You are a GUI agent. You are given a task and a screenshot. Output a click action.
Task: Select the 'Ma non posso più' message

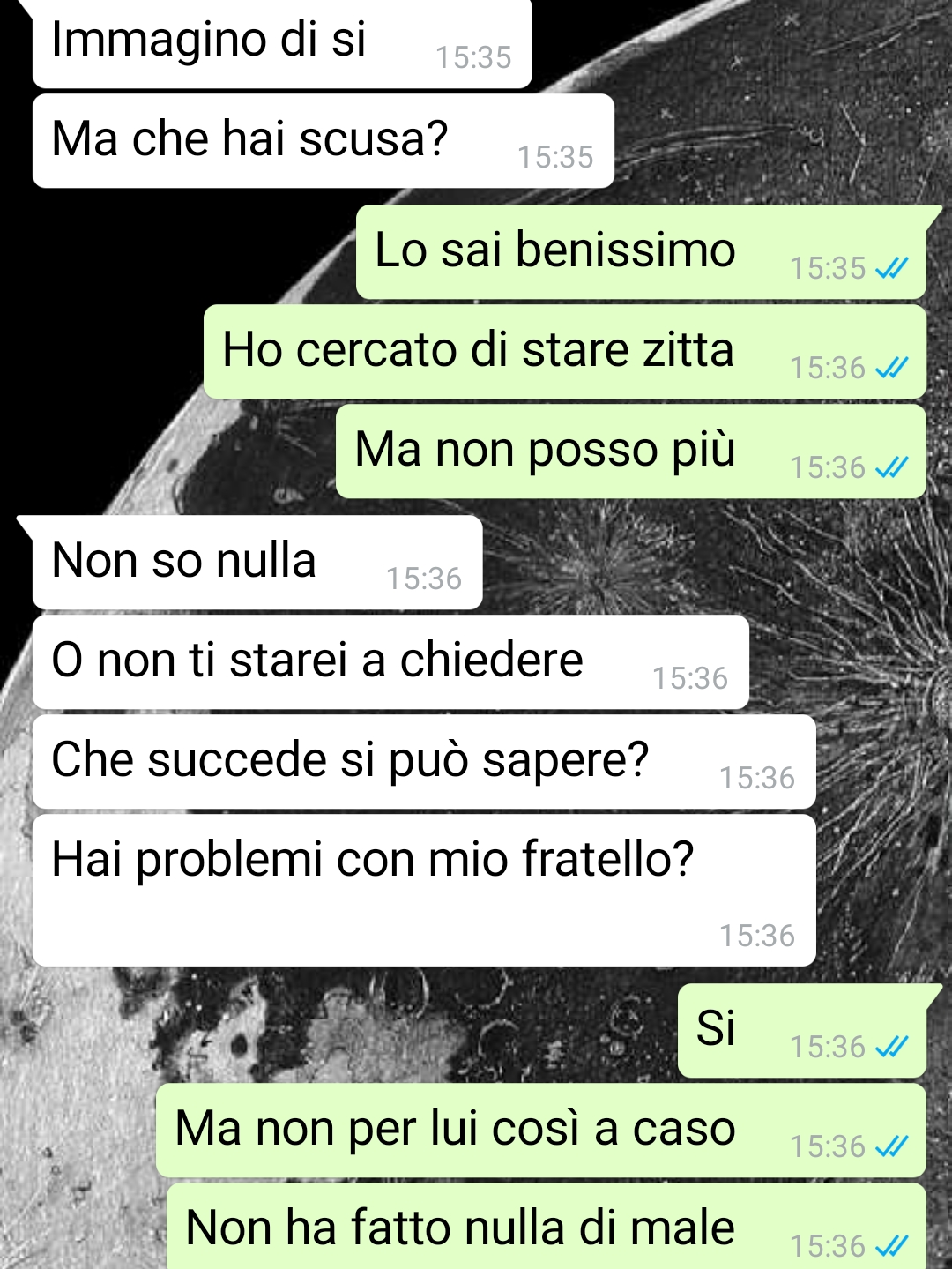coord(631,452)
